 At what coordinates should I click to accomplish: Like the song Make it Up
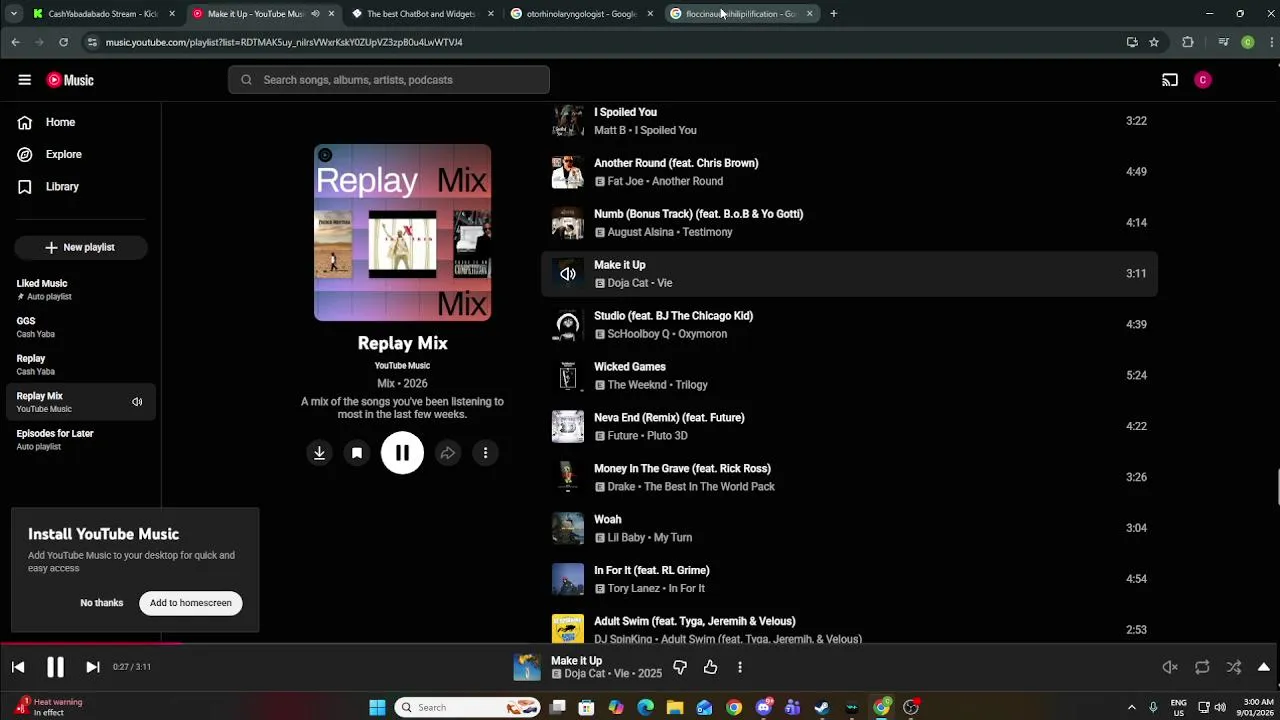(x=710, y=667)
